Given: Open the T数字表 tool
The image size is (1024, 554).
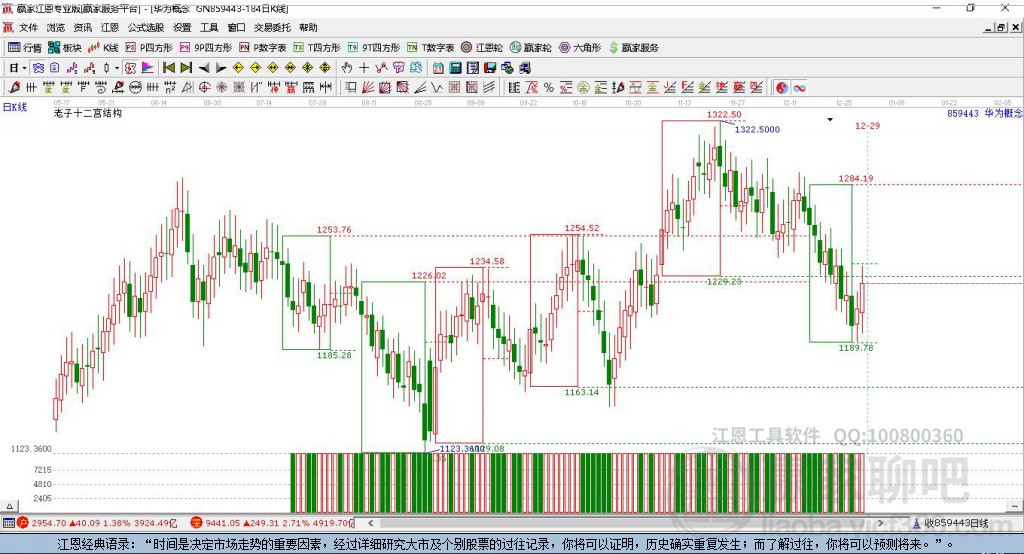Looking at the screenshot, I should click(x=430, y=48).
